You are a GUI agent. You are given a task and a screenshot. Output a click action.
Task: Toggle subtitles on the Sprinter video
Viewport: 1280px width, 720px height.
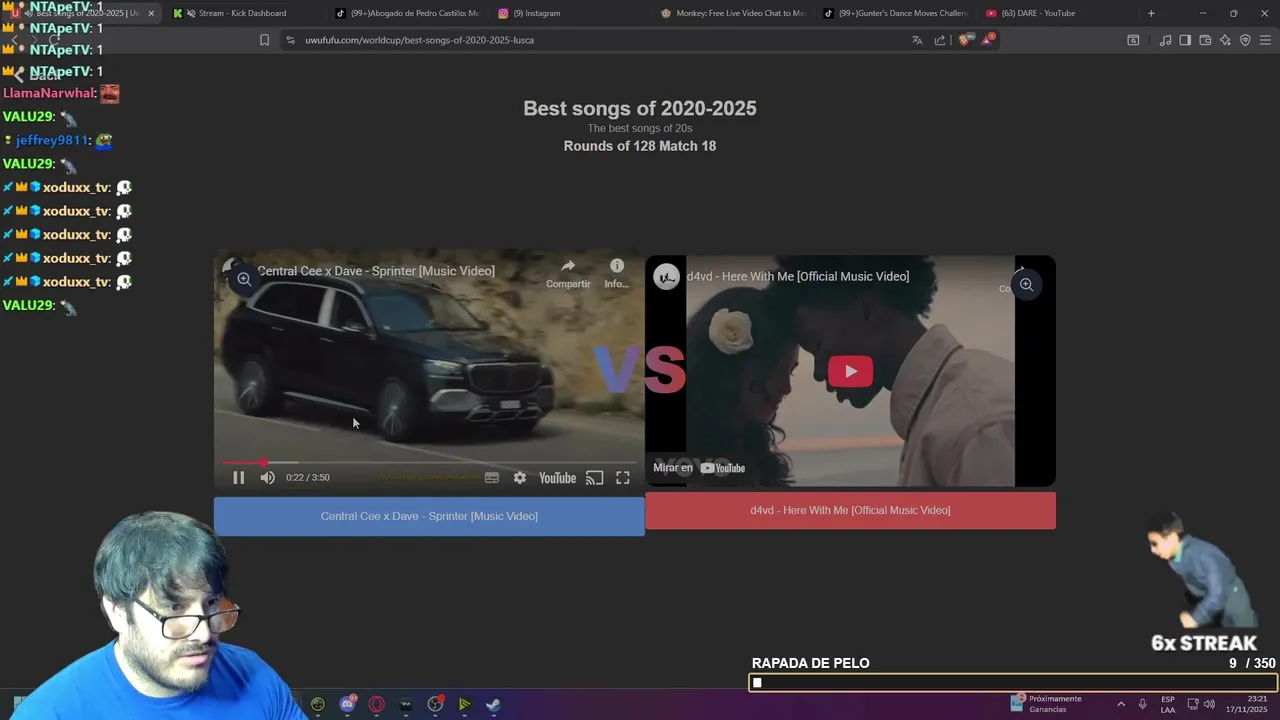[x=492, y=478]
